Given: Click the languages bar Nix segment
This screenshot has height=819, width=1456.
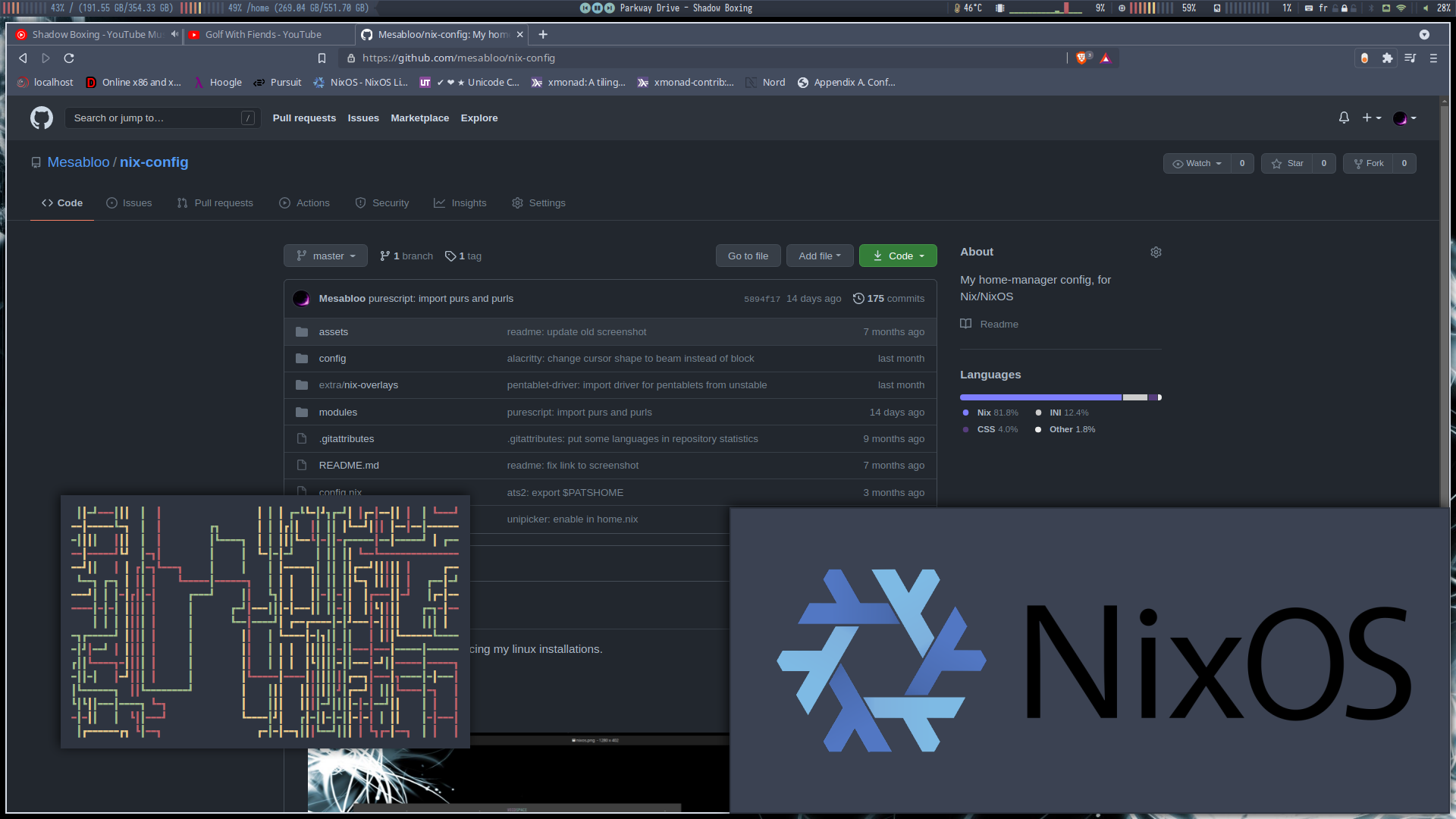Looking at the screenshot, I should tap(1040, 397).
